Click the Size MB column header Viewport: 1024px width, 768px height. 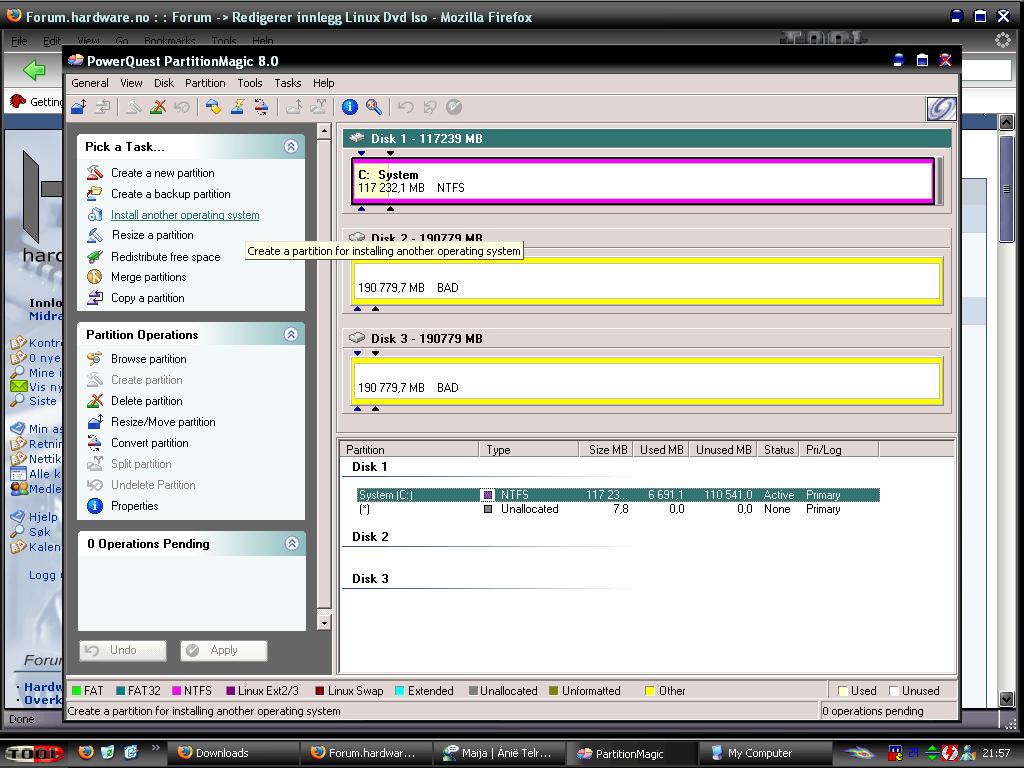click(x=606, y=449)
